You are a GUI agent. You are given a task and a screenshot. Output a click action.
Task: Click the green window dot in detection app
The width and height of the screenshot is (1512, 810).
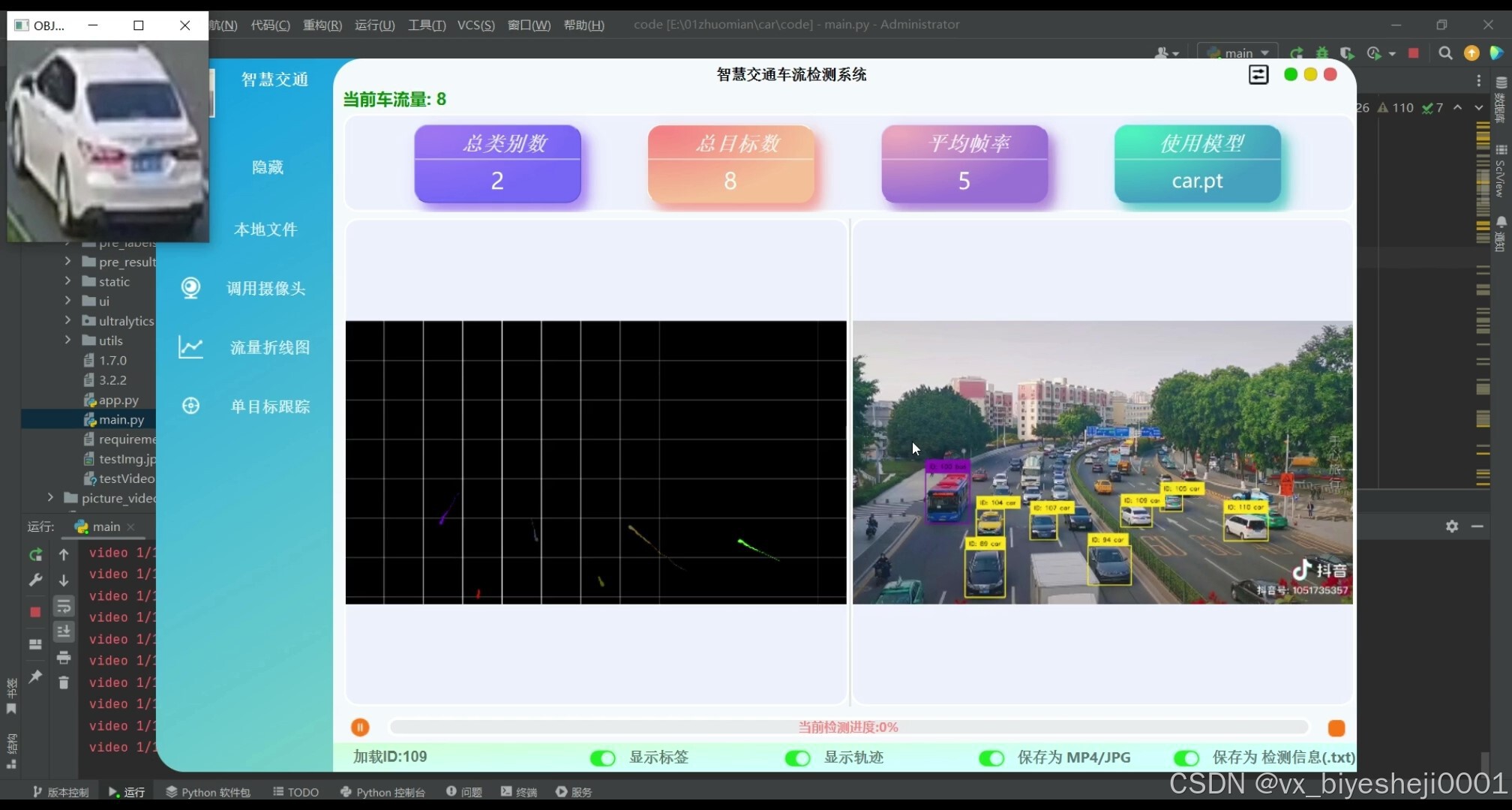(x=1291, y=74)
